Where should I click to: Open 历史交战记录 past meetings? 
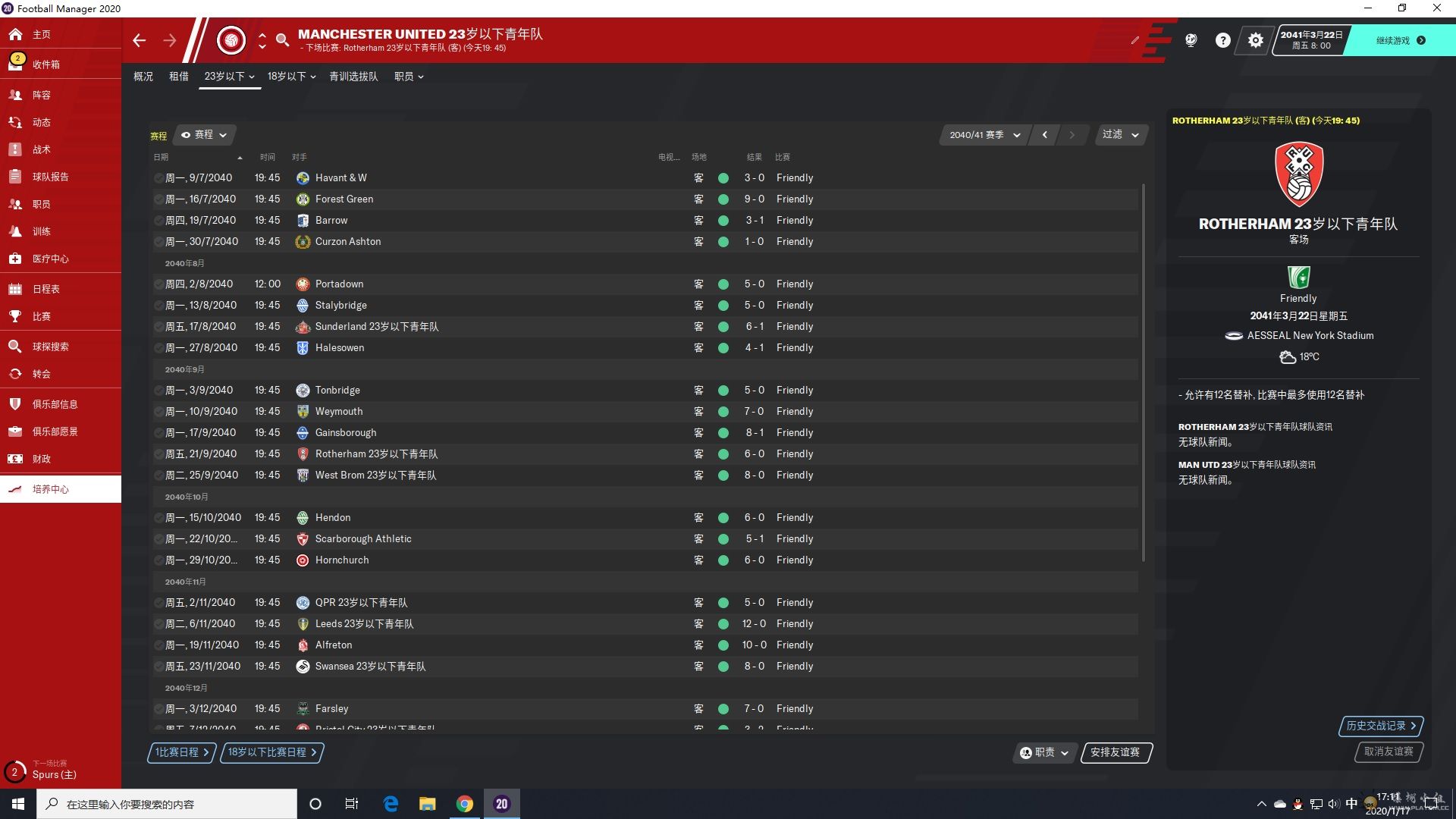[1381, 726]
